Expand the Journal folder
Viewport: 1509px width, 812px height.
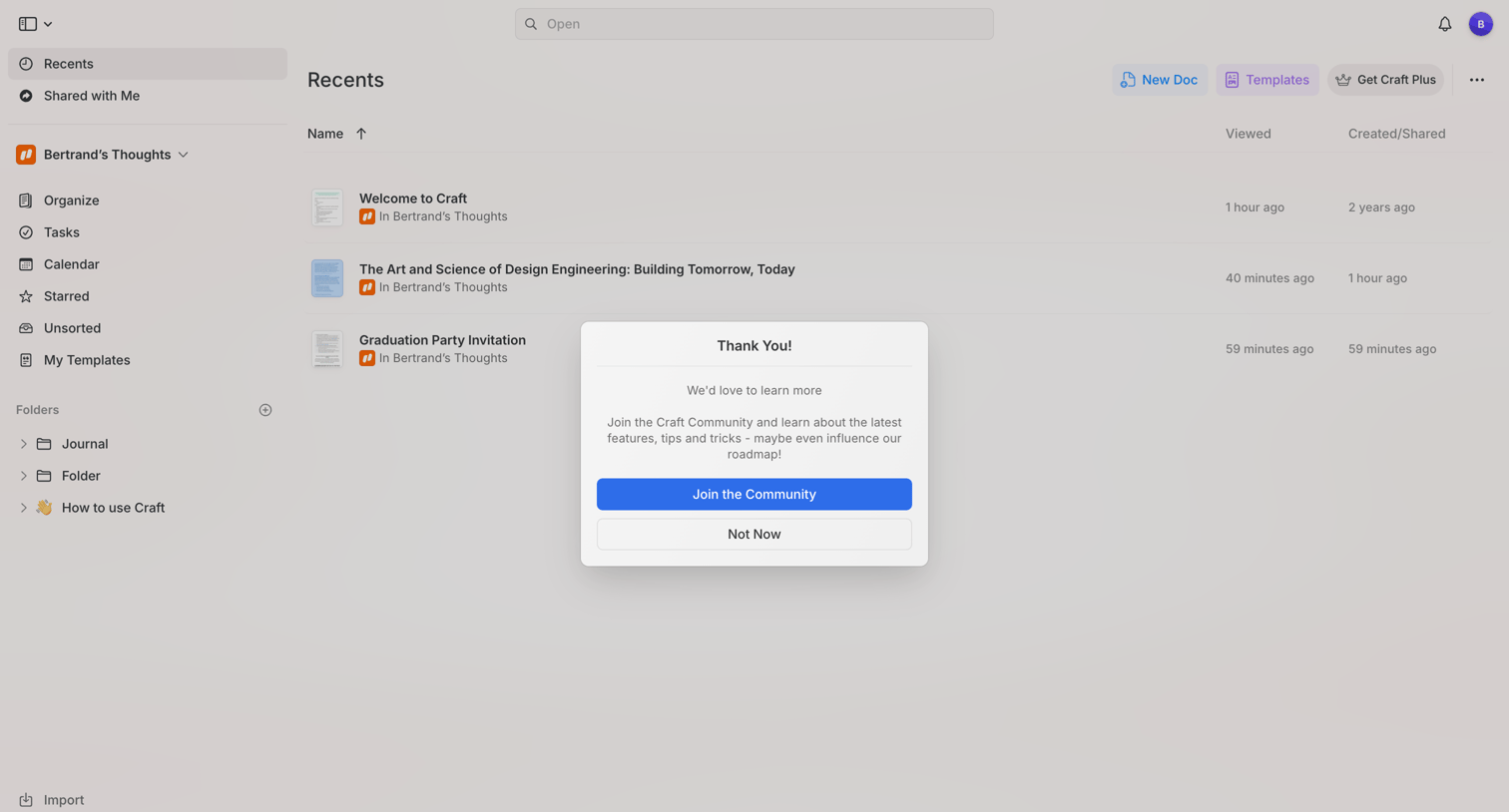[23, 444]
